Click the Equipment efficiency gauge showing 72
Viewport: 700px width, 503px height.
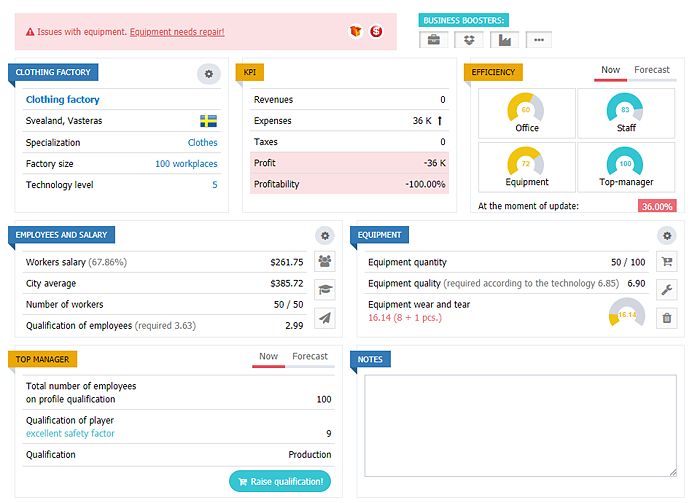[527, 166]
